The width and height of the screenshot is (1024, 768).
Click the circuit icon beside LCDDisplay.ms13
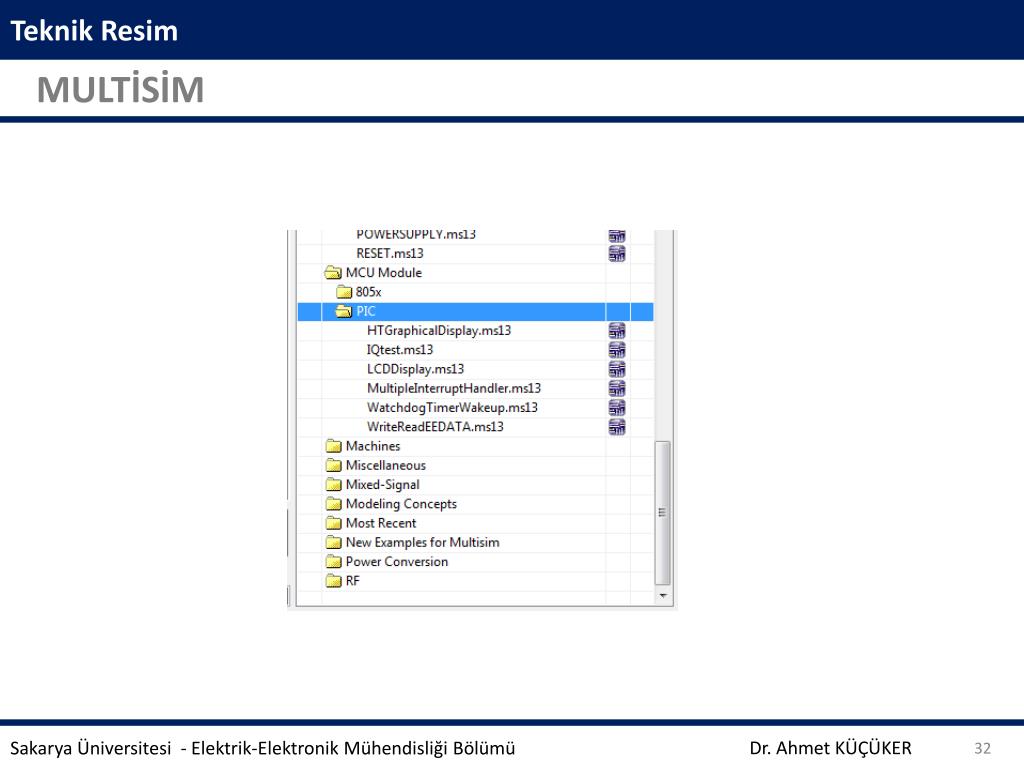pyautogui.click(x=617, y=369)
